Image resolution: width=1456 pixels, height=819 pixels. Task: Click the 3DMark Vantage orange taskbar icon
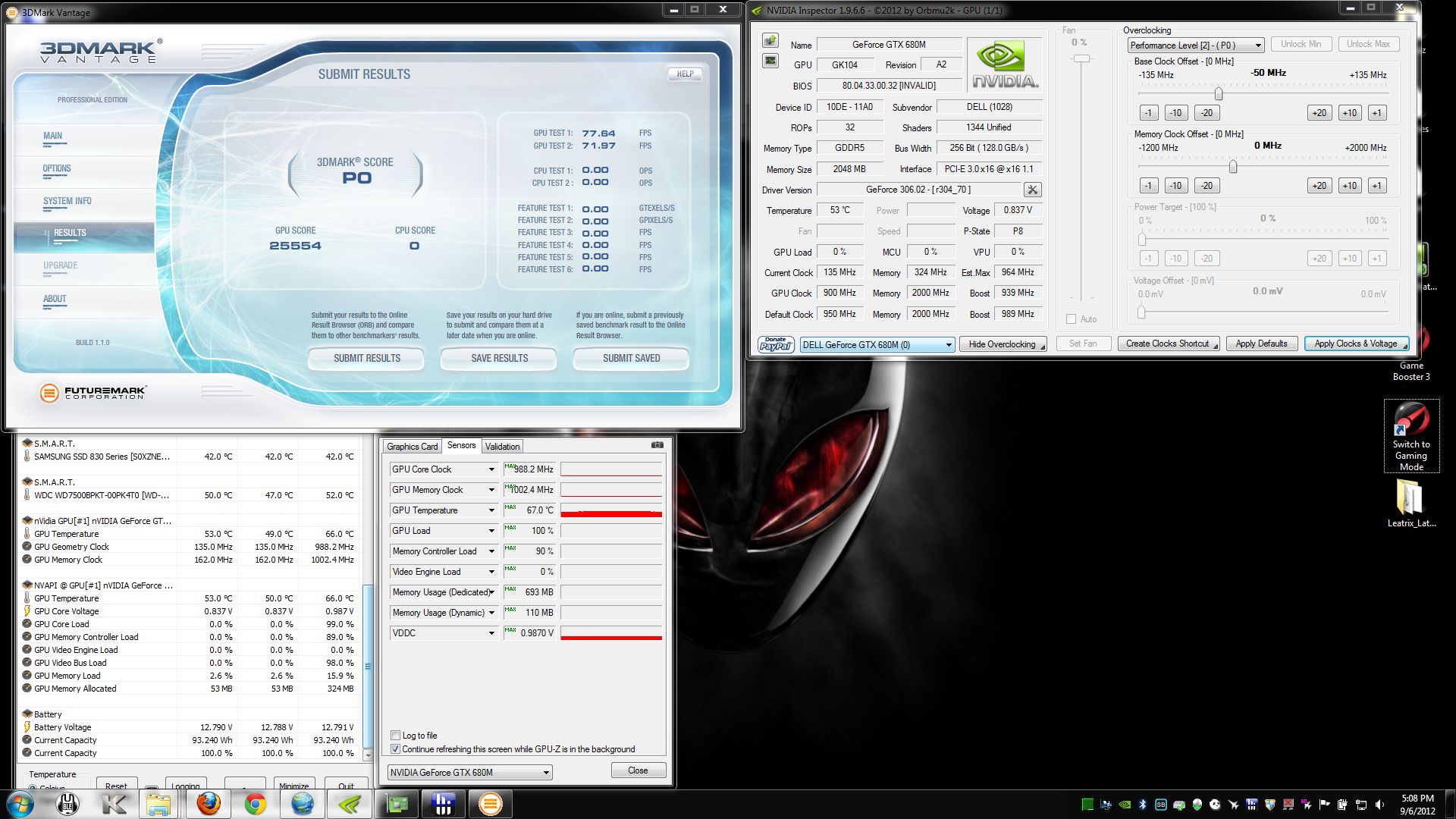click(490, 804)
